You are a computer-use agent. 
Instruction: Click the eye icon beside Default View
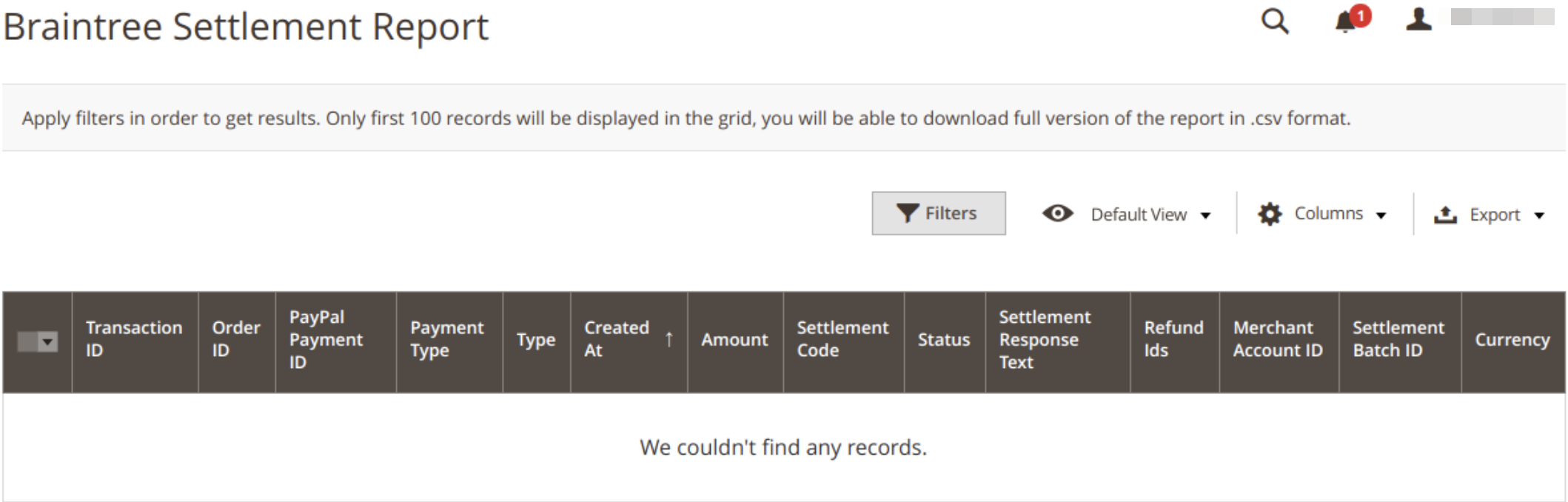pos(1058,213)
